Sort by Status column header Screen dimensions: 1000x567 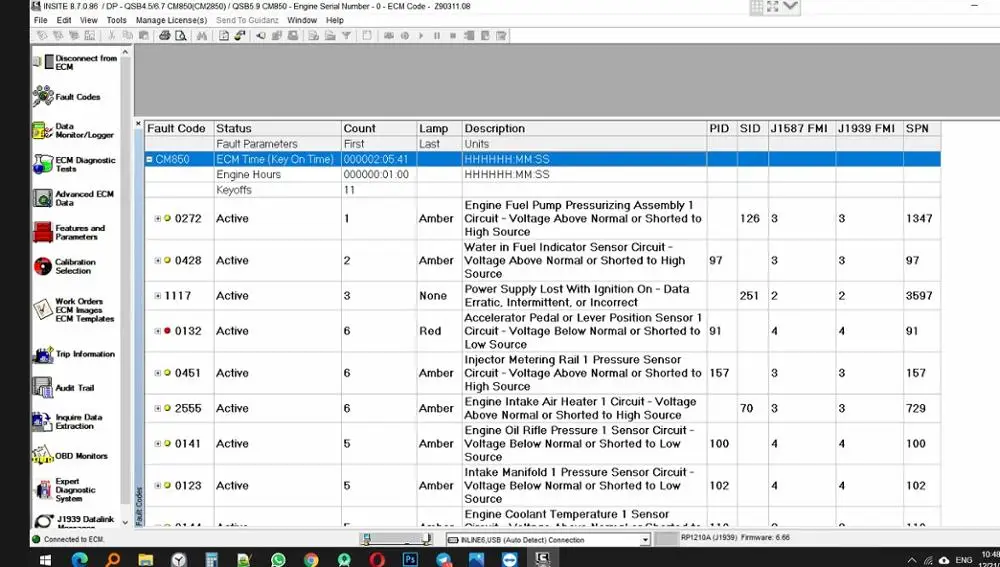pos(277,129)
